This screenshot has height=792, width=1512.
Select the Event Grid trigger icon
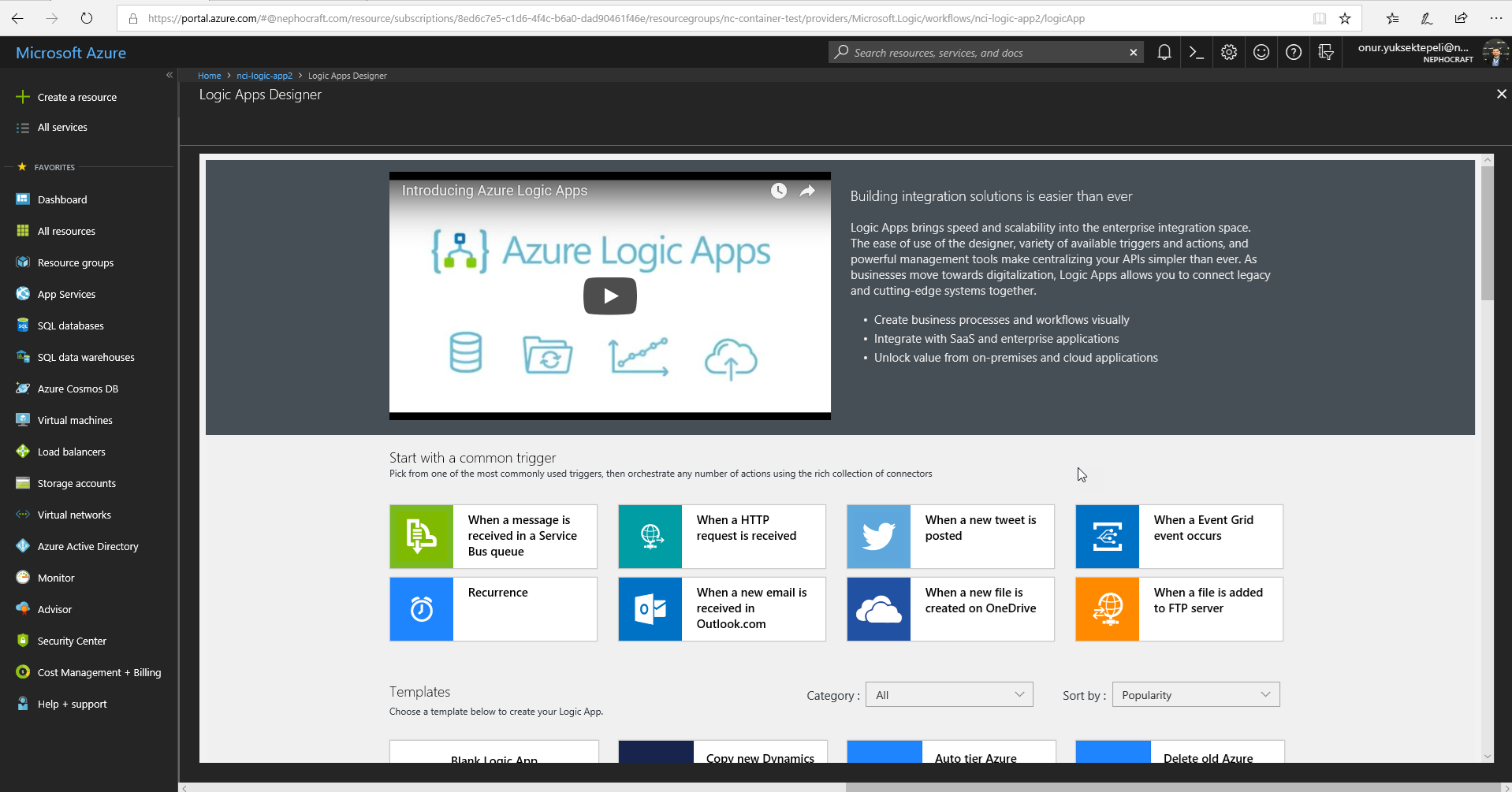[1108, 537]
